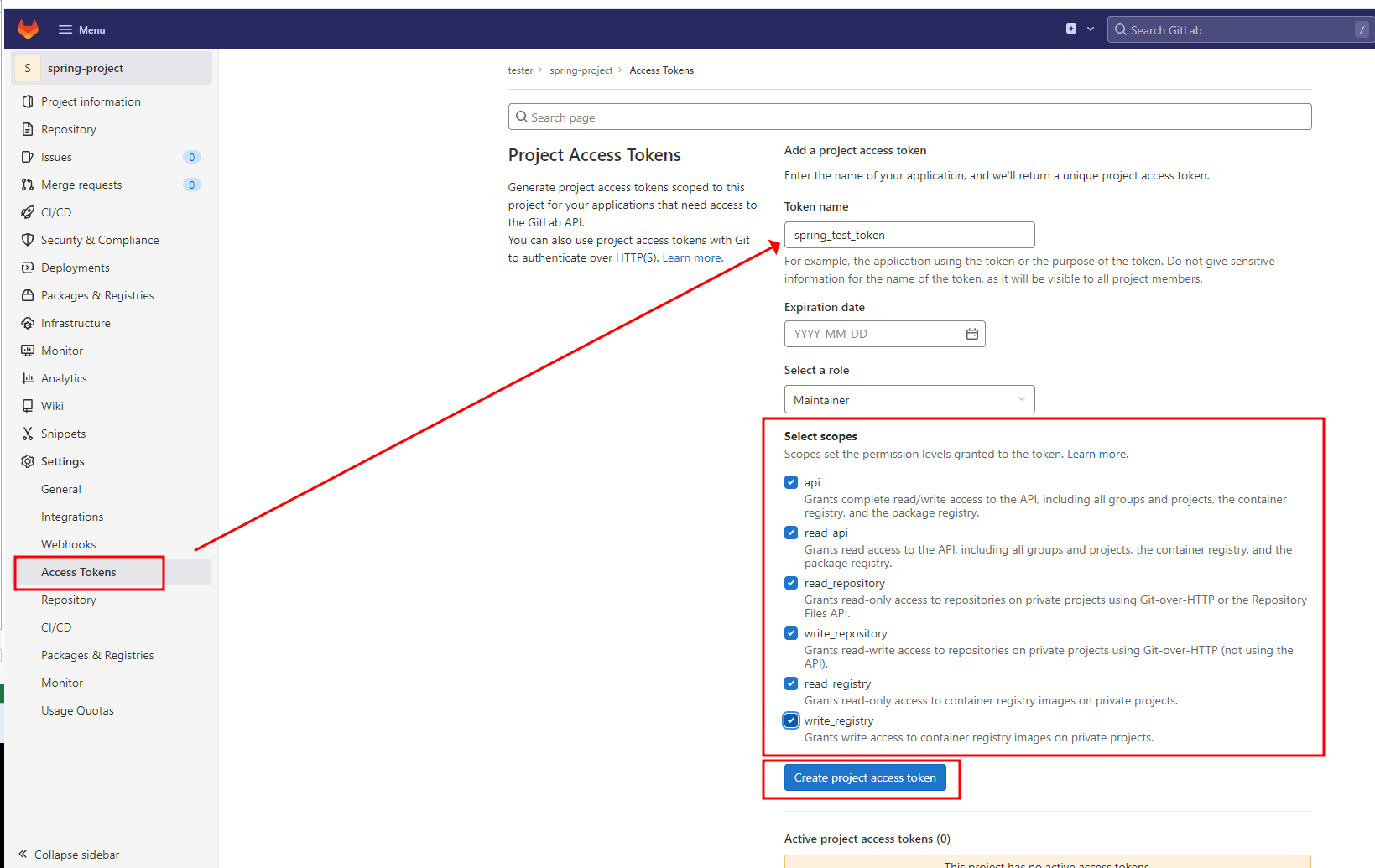Uncheck the write_repository scope checkbox
The height and width of the screenshot is (868, 1375).
point(791,633)
